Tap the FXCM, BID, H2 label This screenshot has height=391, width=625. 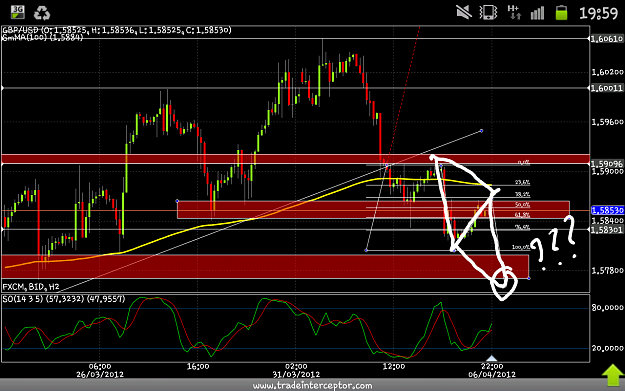31,287
